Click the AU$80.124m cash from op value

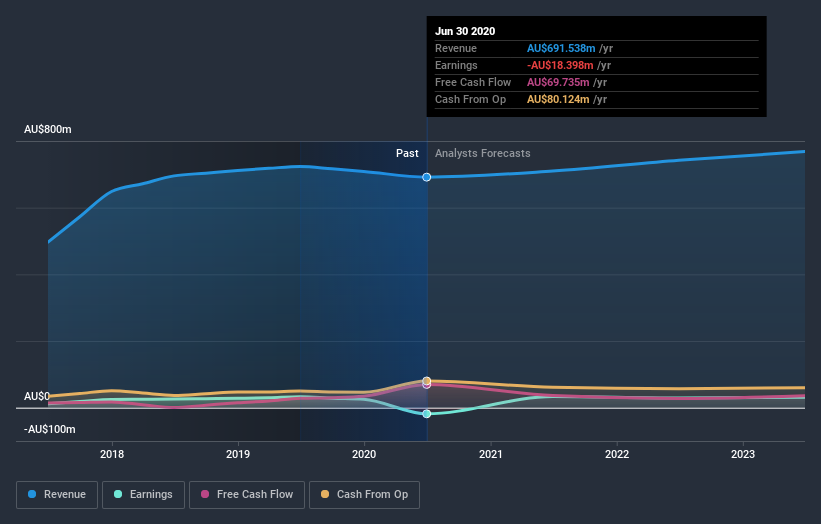click(558, 99)
